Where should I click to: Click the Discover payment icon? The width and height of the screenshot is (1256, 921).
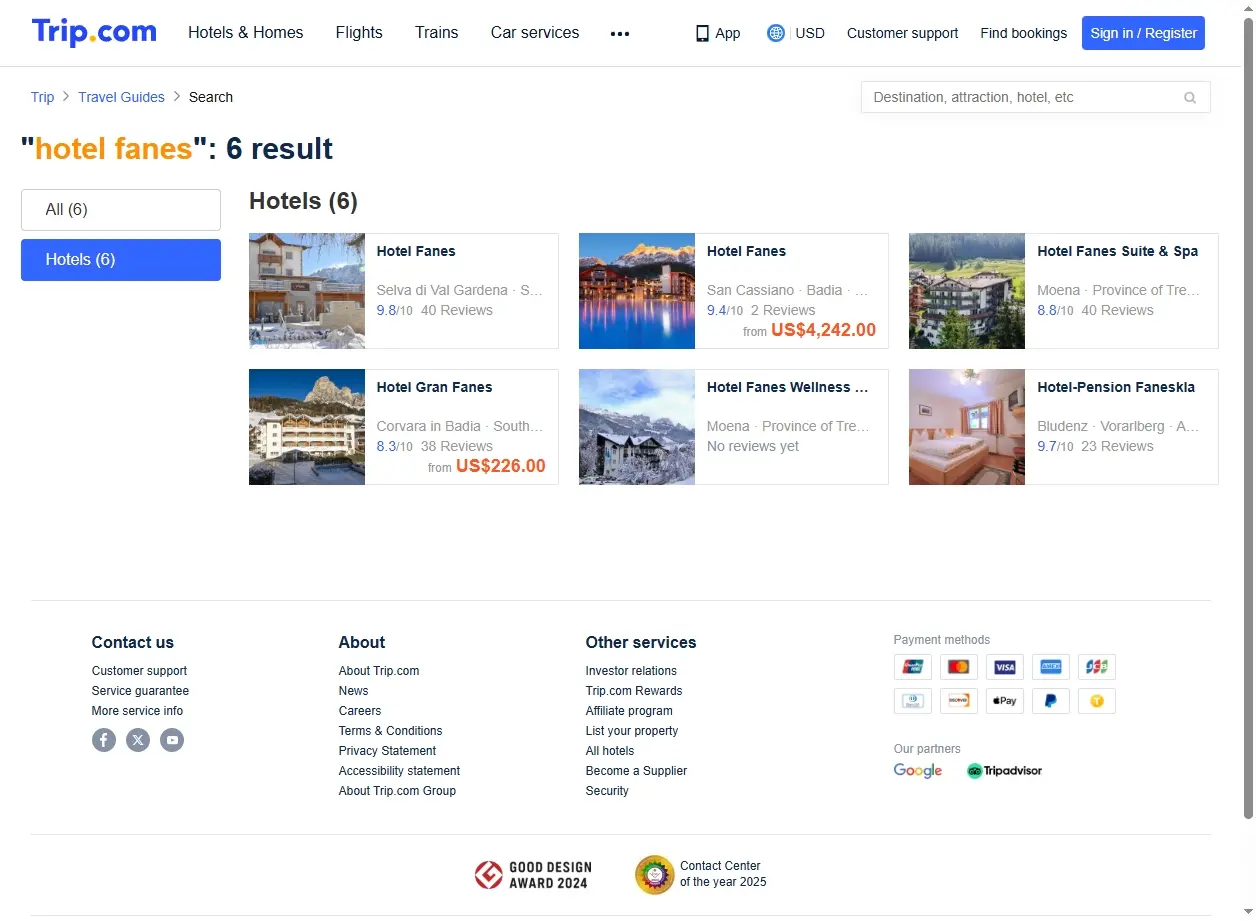coord(959,701)
